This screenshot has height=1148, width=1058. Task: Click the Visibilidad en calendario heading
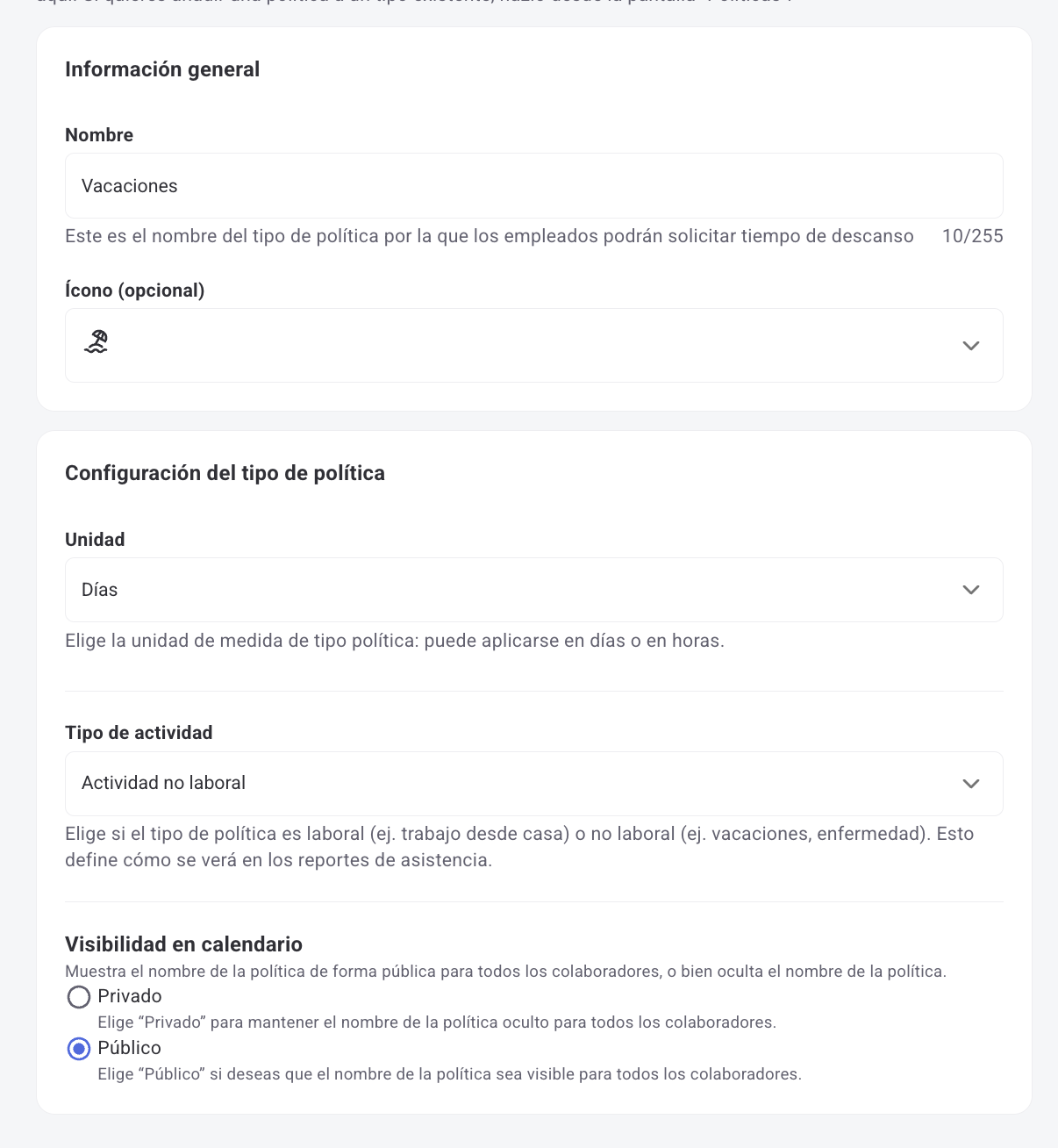coord(183,944)
